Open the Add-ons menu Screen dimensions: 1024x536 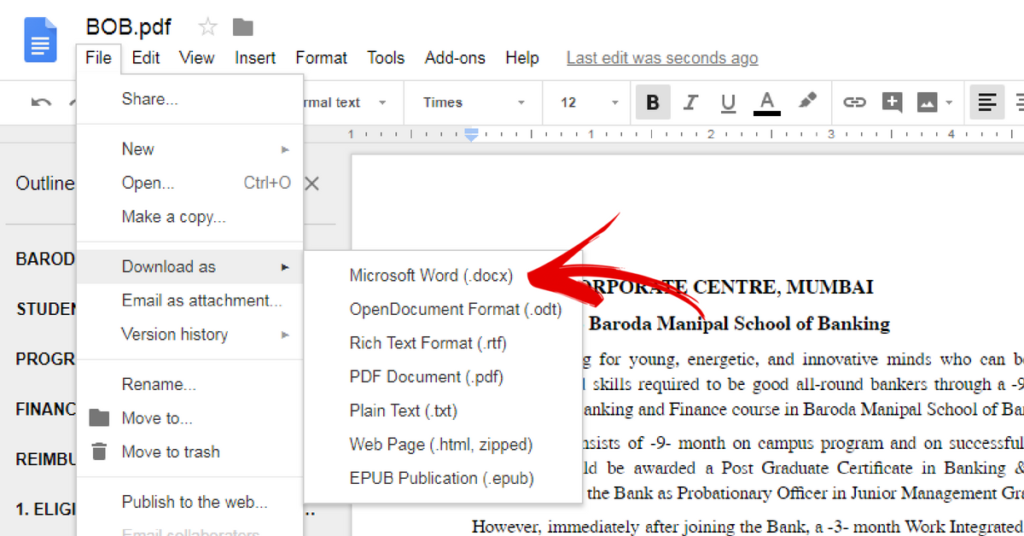(x=455, y=58)
